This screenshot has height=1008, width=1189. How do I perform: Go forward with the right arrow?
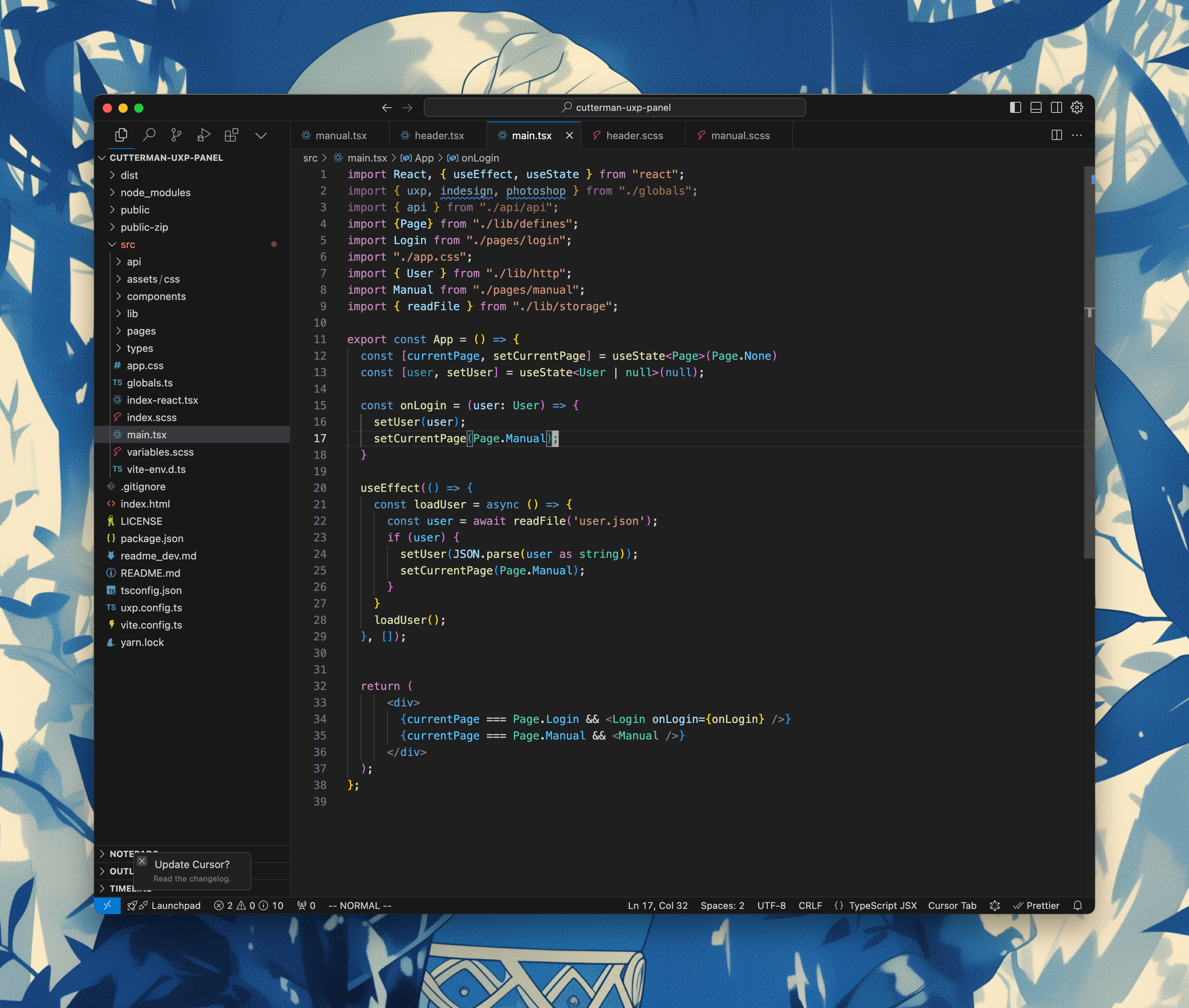pos(407,107)
